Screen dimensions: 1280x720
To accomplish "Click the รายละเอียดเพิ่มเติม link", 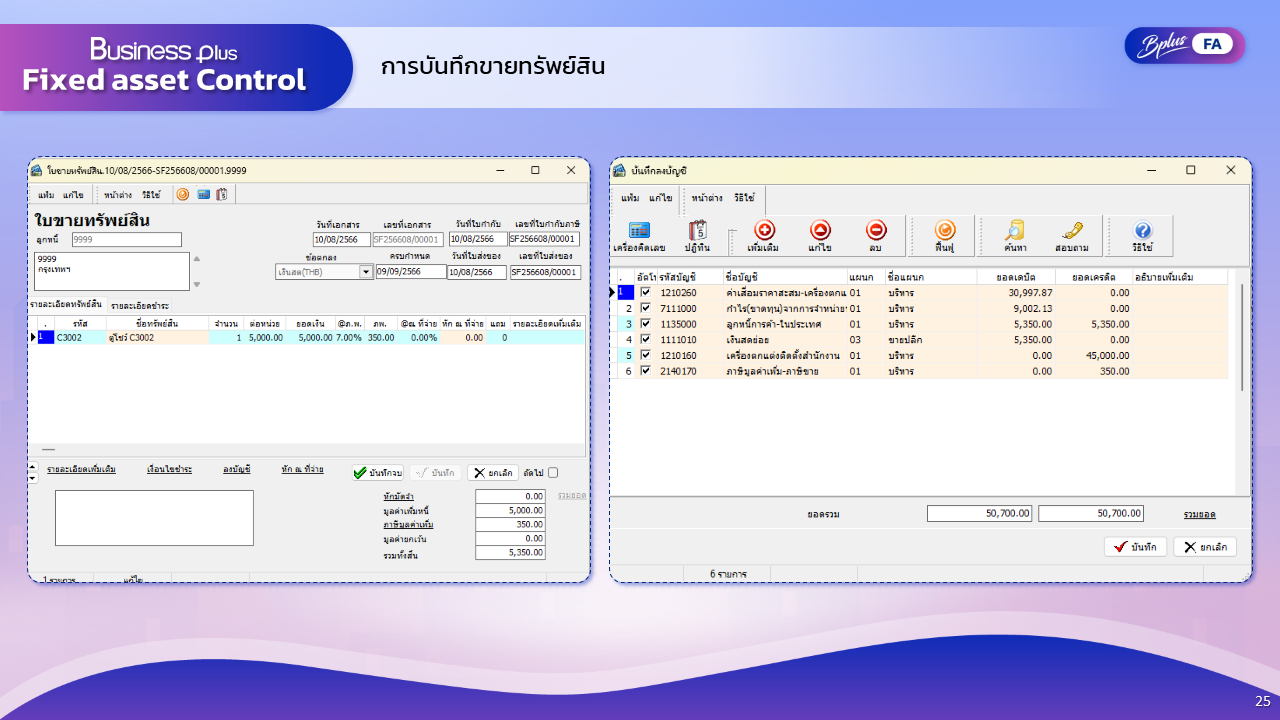I will (x=81, y=469).
